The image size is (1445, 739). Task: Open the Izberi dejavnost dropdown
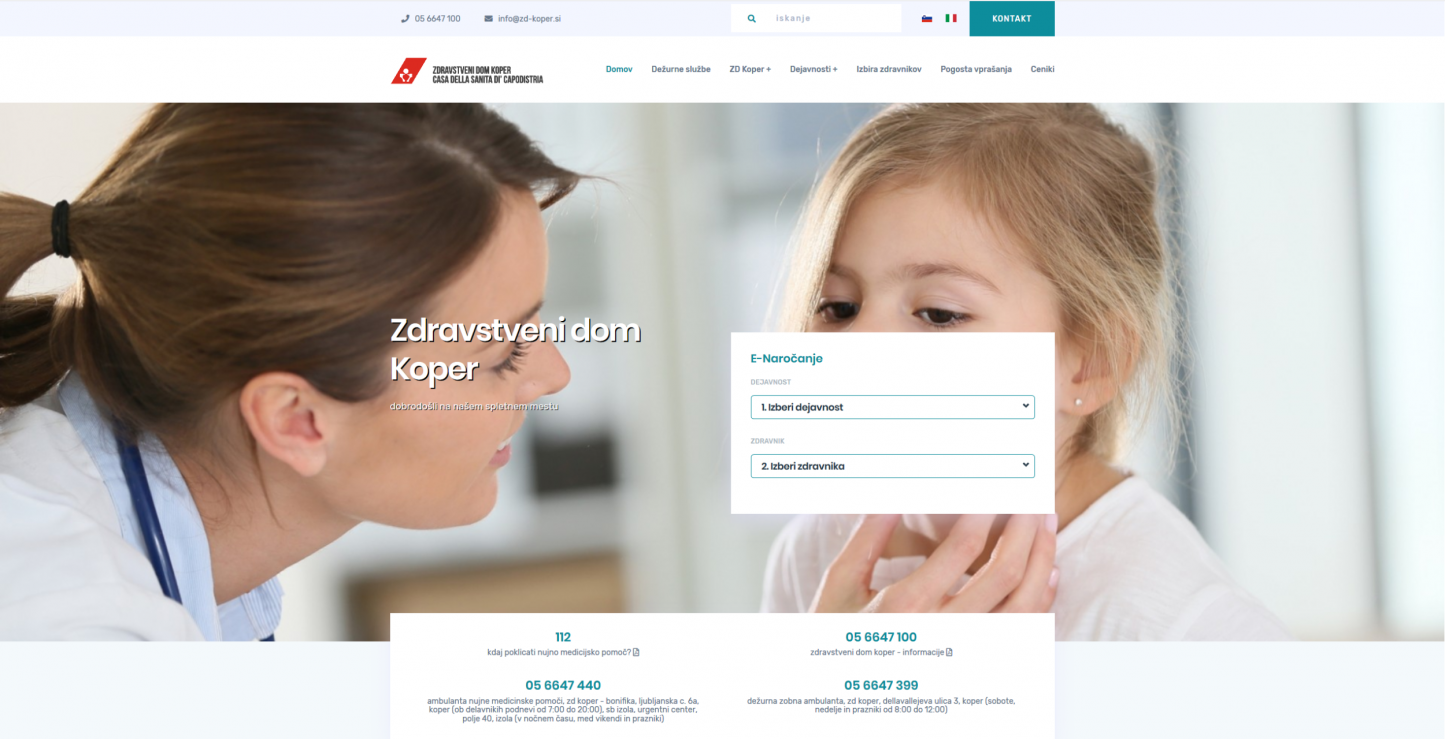click(x=892, y=407)
